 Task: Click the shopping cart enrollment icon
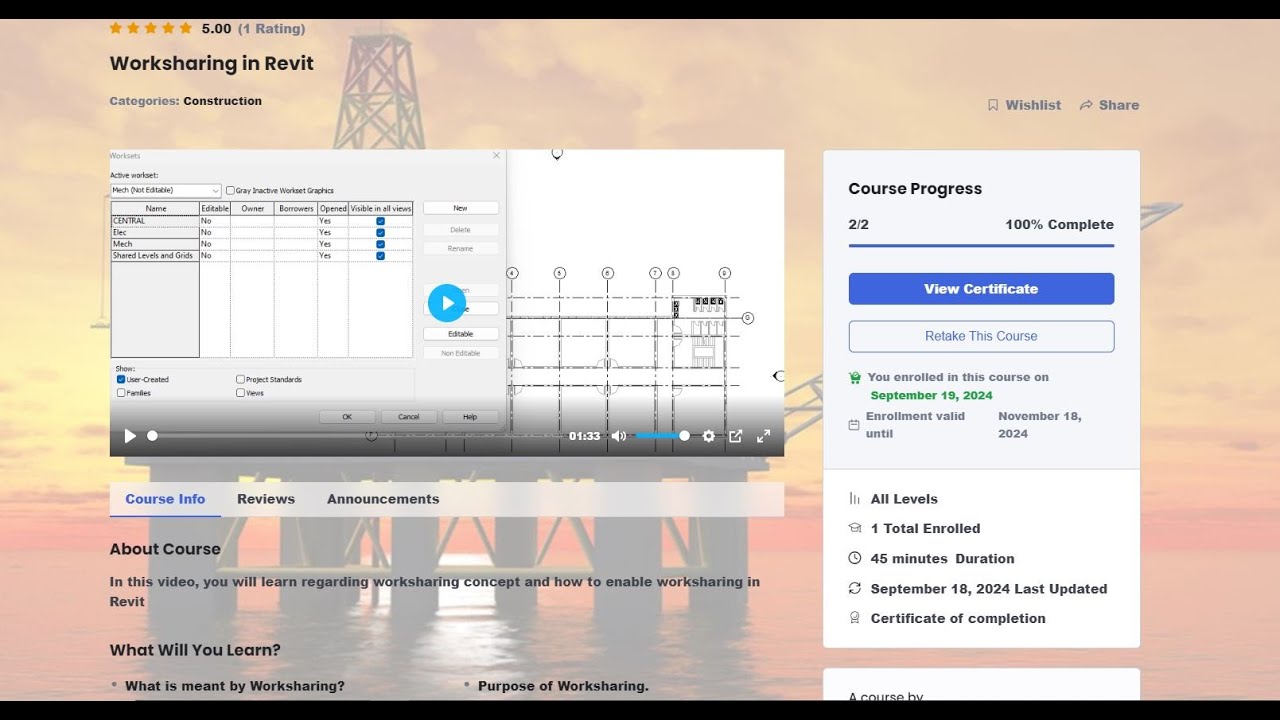[x=854, y=378]
